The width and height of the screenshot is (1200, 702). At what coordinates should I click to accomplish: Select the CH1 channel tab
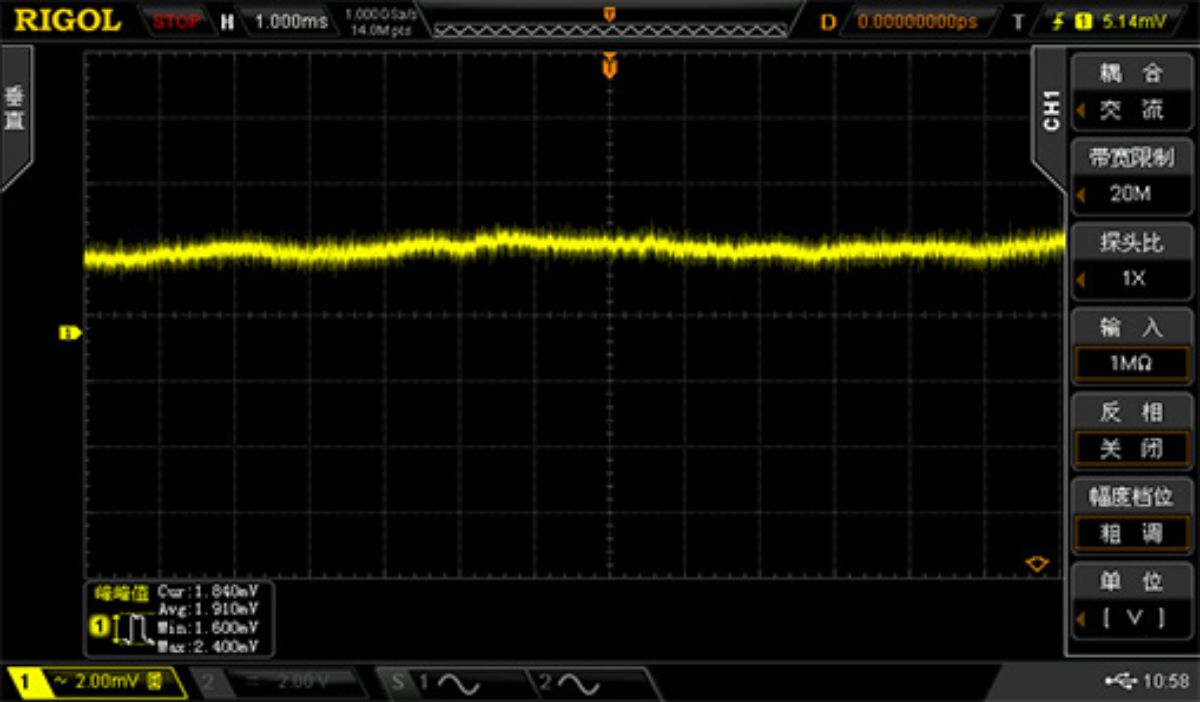point(1050,110)
